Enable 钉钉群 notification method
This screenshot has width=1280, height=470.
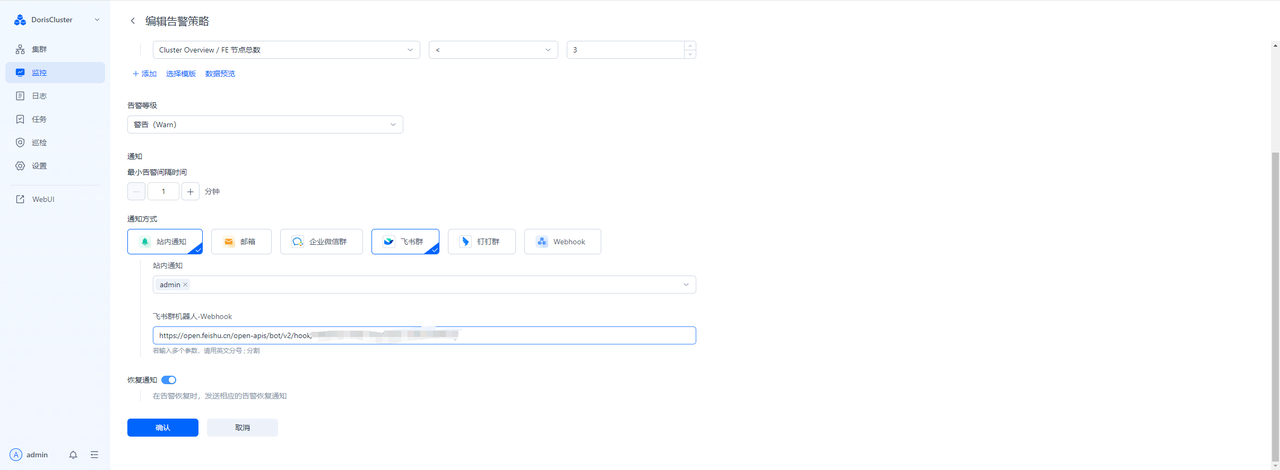pos(481,242)
